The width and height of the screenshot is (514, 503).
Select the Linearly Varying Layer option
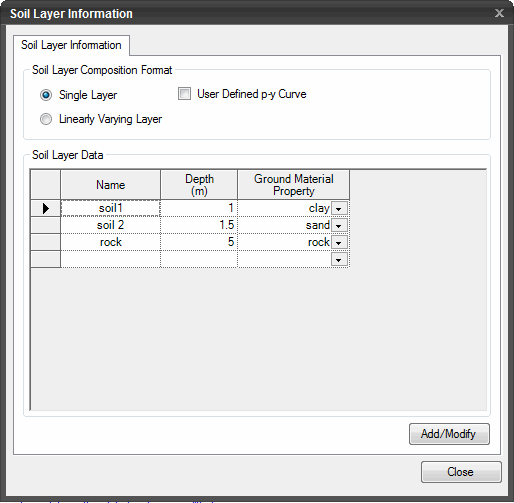click(46, 119)
